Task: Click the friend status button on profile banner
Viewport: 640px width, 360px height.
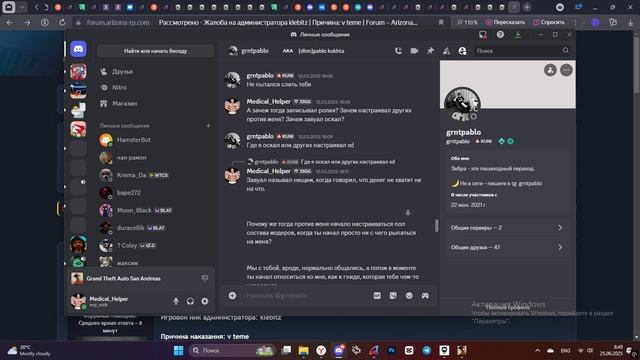Action: click(x=550, y=70)
